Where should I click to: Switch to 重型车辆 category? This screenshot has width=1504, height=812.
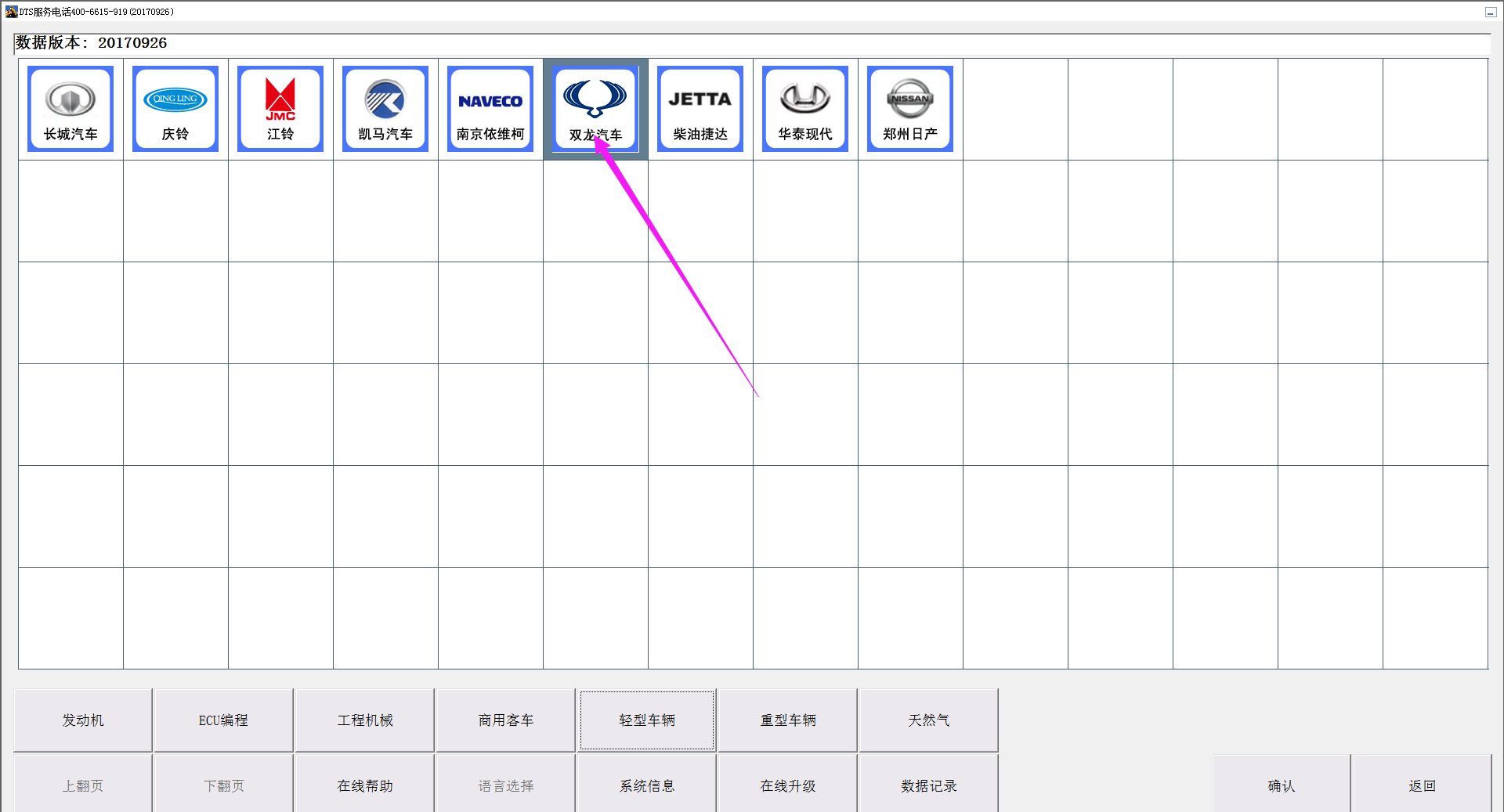(788, 720)
